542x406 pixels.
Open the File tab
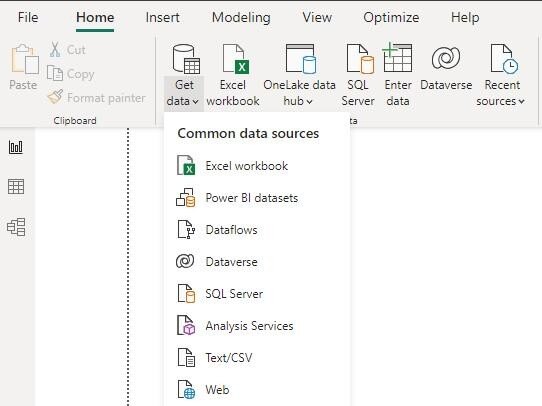tap(28, 17)
